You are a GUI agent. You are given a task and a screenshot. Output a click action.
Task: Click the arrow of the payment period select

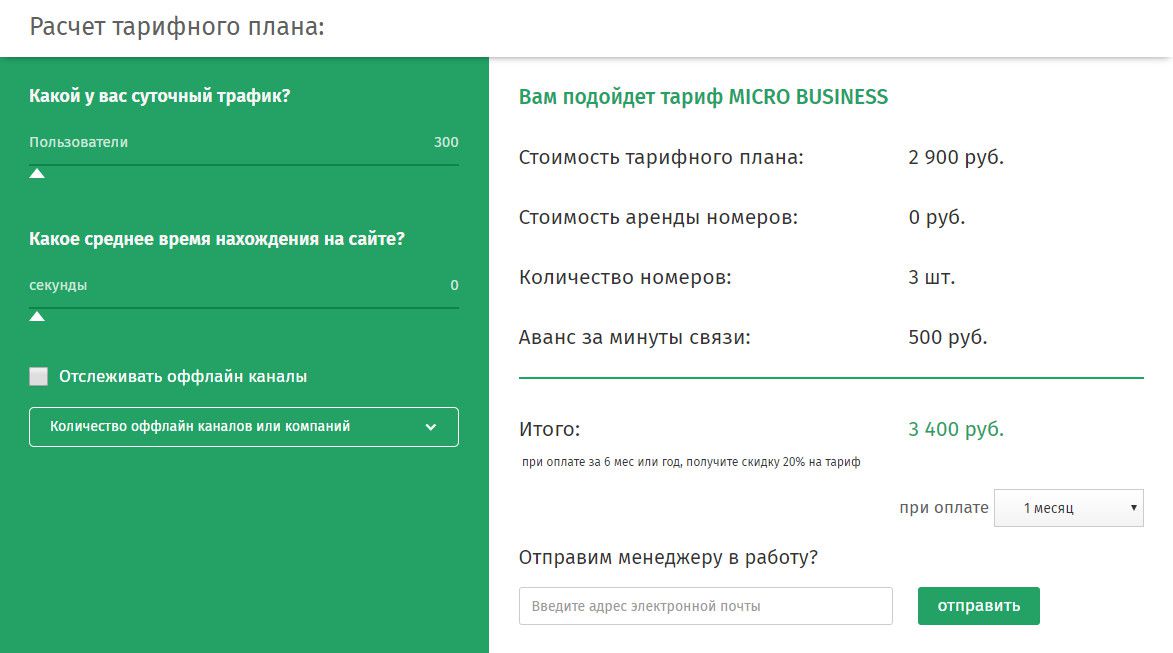point(1133,508)
